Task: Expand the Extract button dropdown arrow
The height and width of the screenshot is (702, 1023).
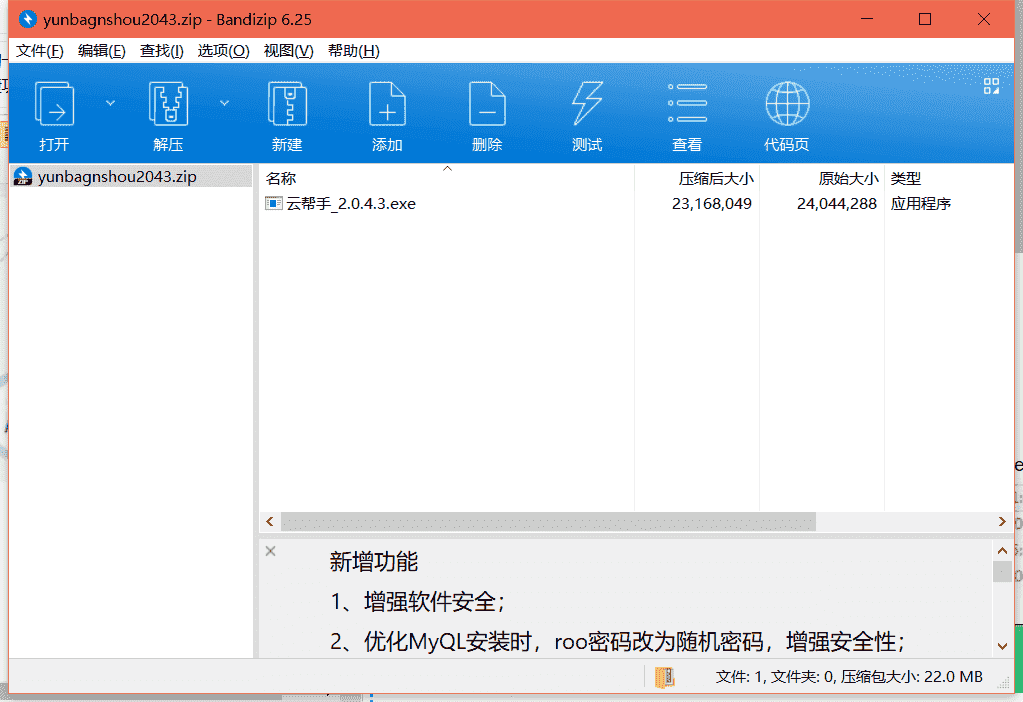Action: pyautogui.click(x=224, y=103)
